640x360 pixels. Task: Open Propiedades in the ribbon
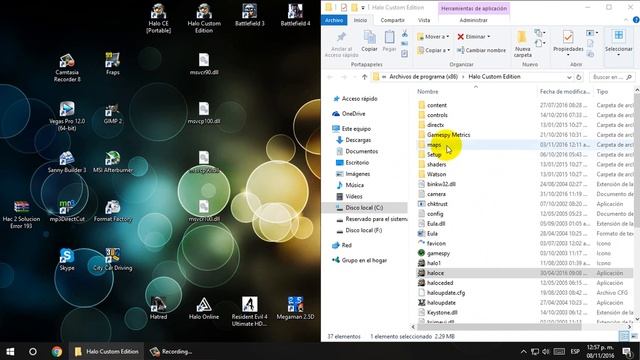tap(568, 43)
